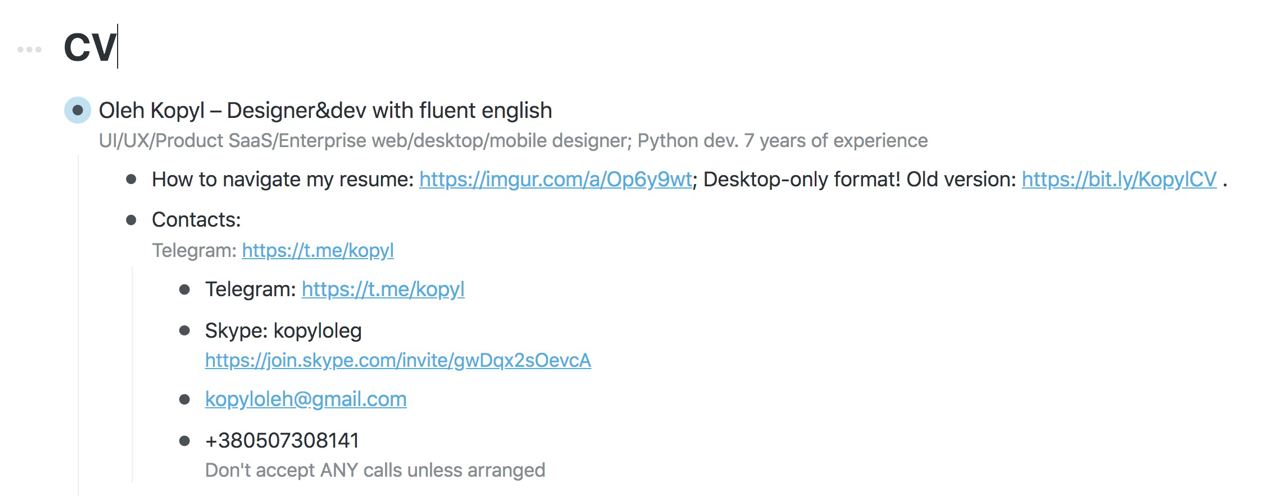Select the bullet beside Skype: kopyloleg
The height and width of the screenshot is (496, 1280).
[184, 331]
